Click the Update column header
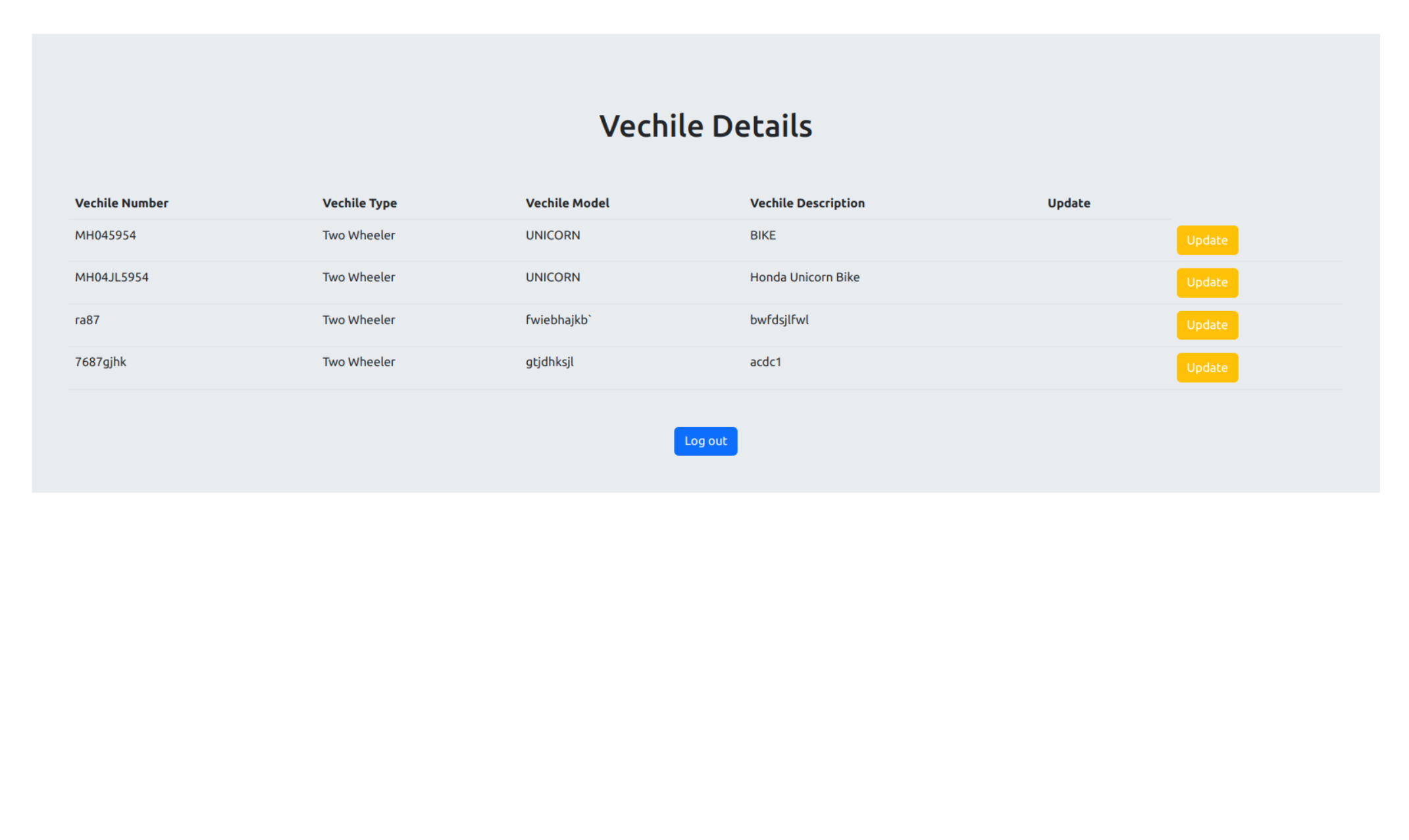The image size is (1409, 840). (1068, 203)
